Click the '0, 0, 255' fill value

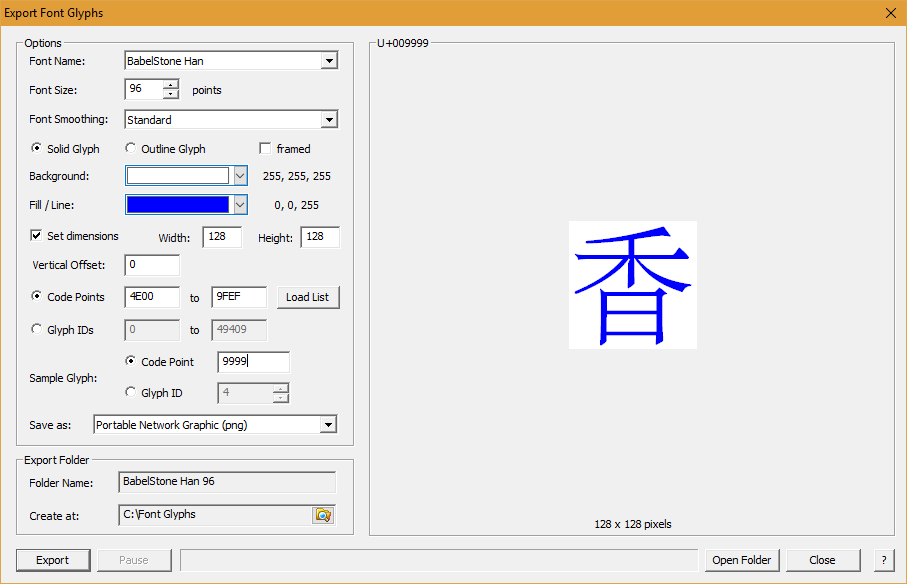(297, 205)
